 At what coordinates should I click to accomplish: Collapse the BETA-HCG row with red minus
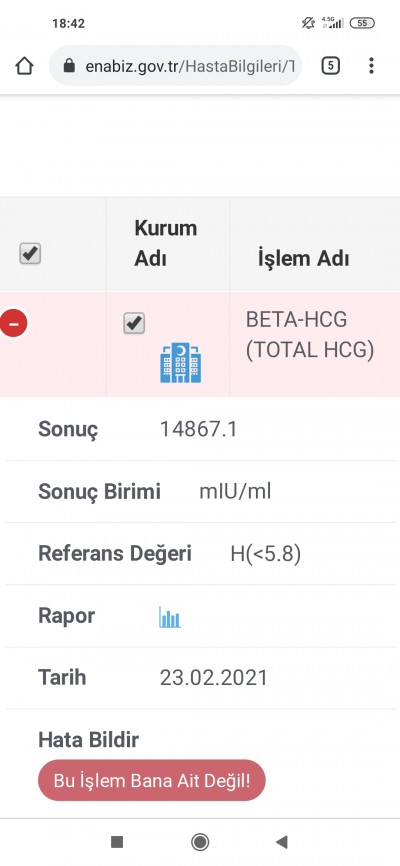coord(14,323)
